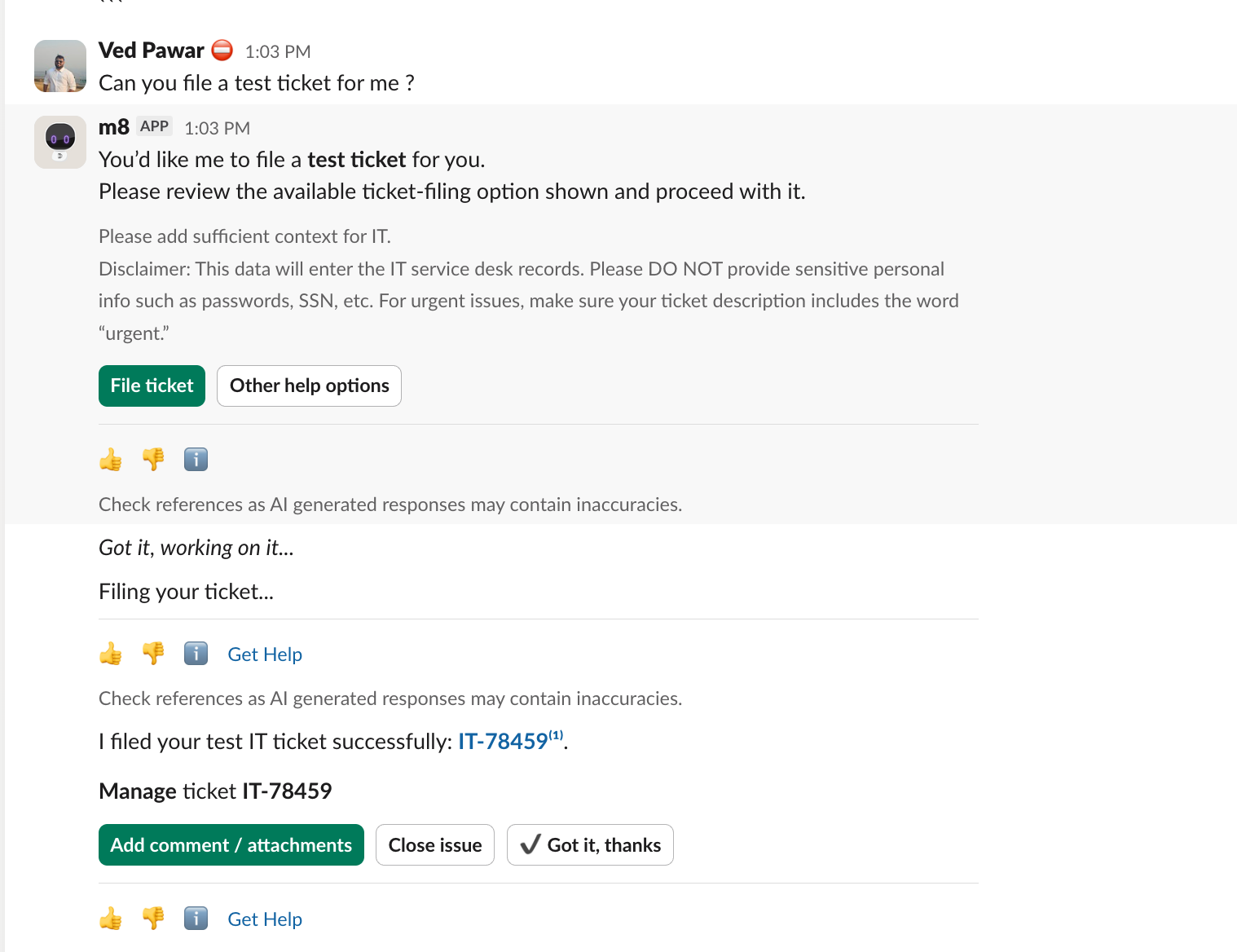Click info icon under the File ticket message

click(x=196, y=460)
